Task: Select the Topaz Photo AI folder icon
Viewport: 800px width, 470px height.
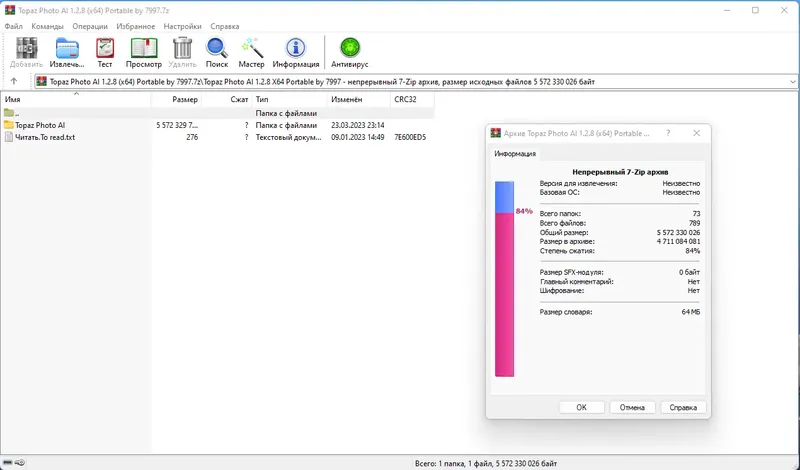Action: [x=8, y=125]
